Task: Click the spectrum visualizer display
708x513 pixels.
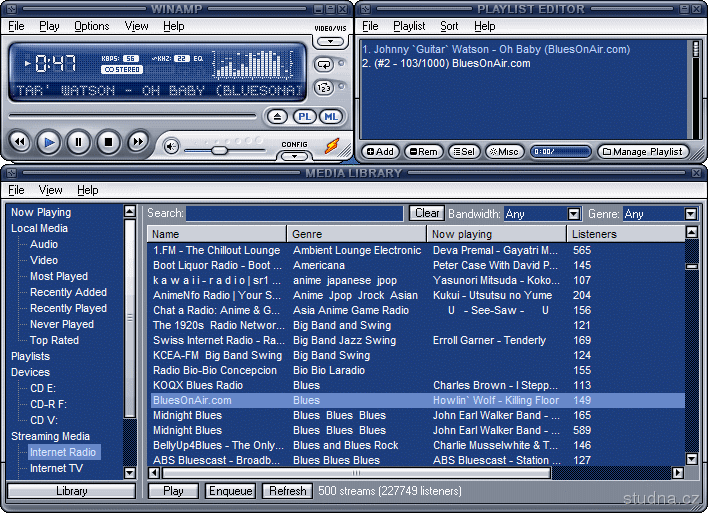Action: click(x=253, y=64)
